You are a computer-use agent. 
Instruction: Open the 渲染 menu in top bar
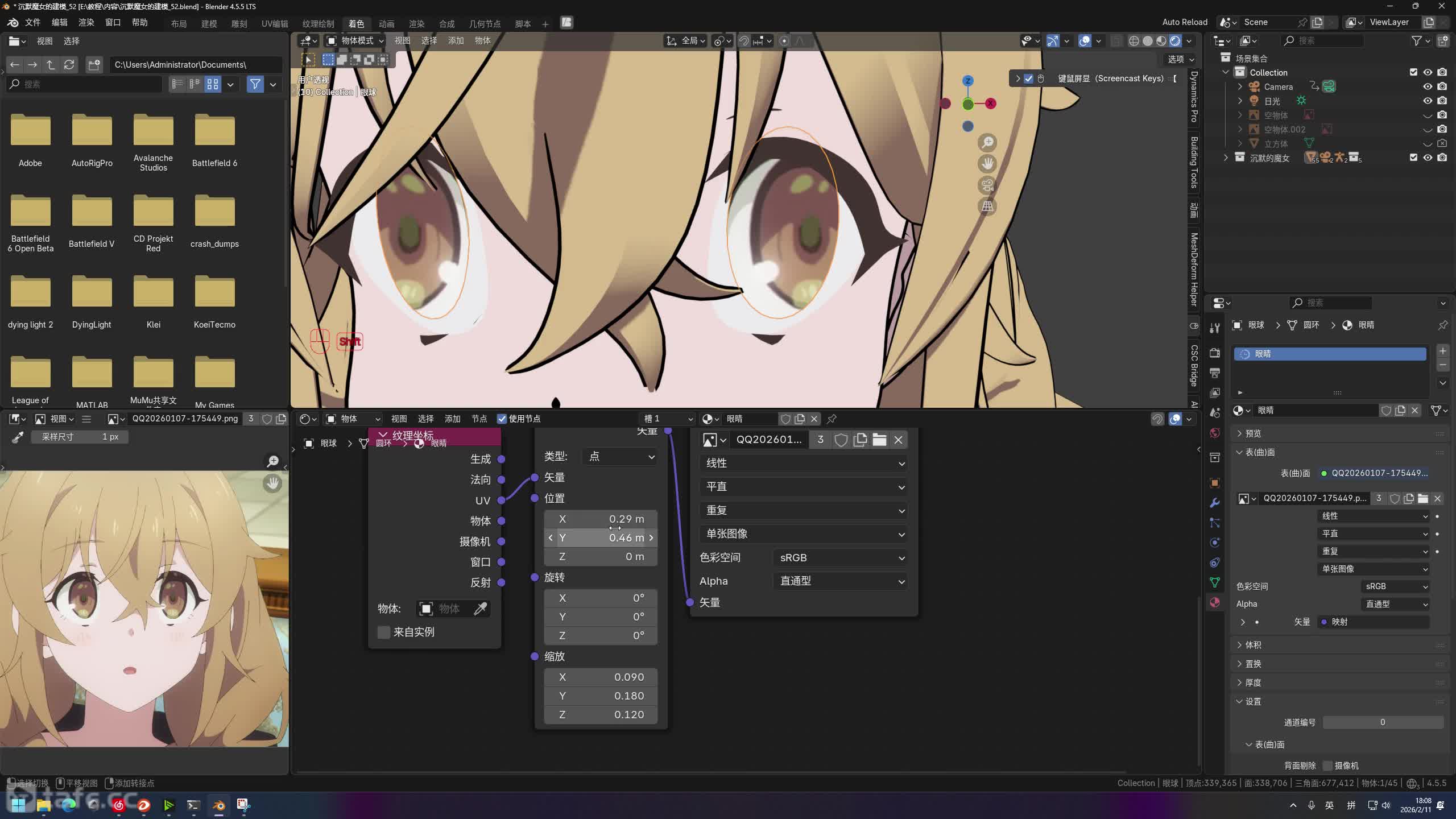86,23
